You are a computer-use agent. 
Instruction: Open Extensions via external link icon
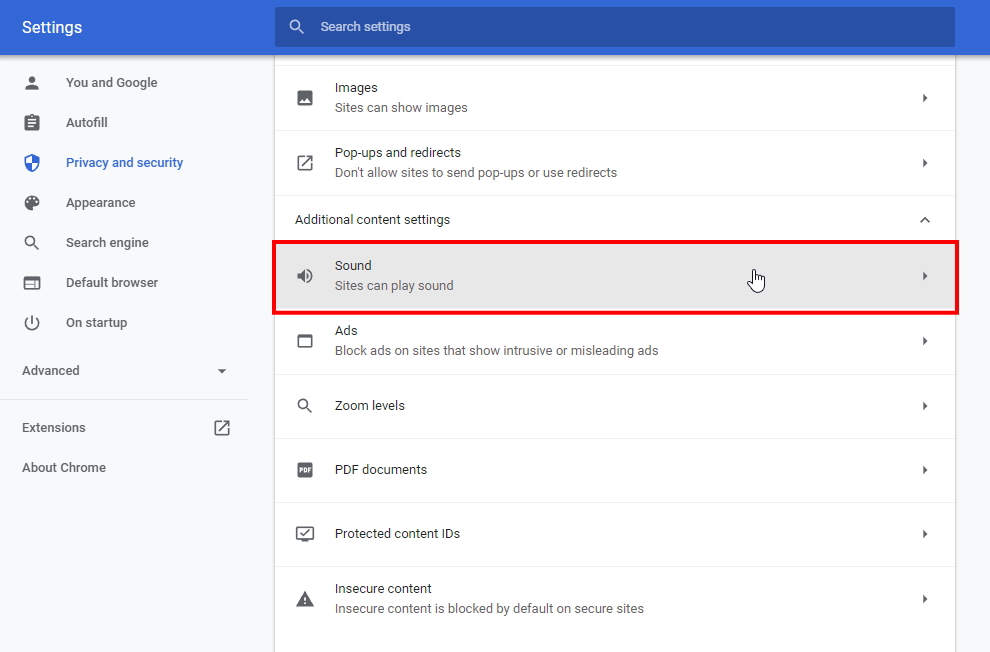pos(222,428)
